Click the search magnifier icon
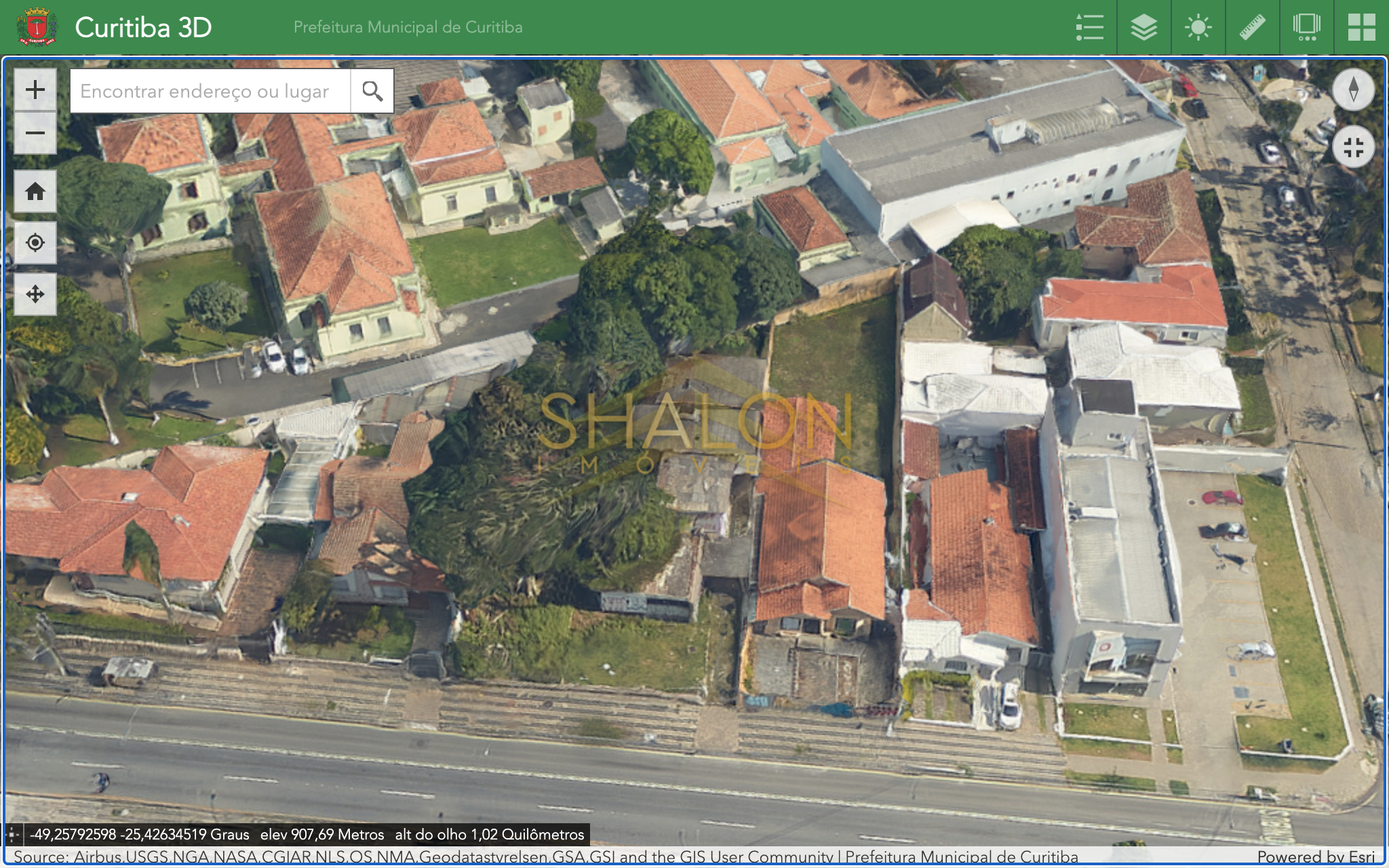Viewport: 1389px width, 868px height. [x=372, y=91]
